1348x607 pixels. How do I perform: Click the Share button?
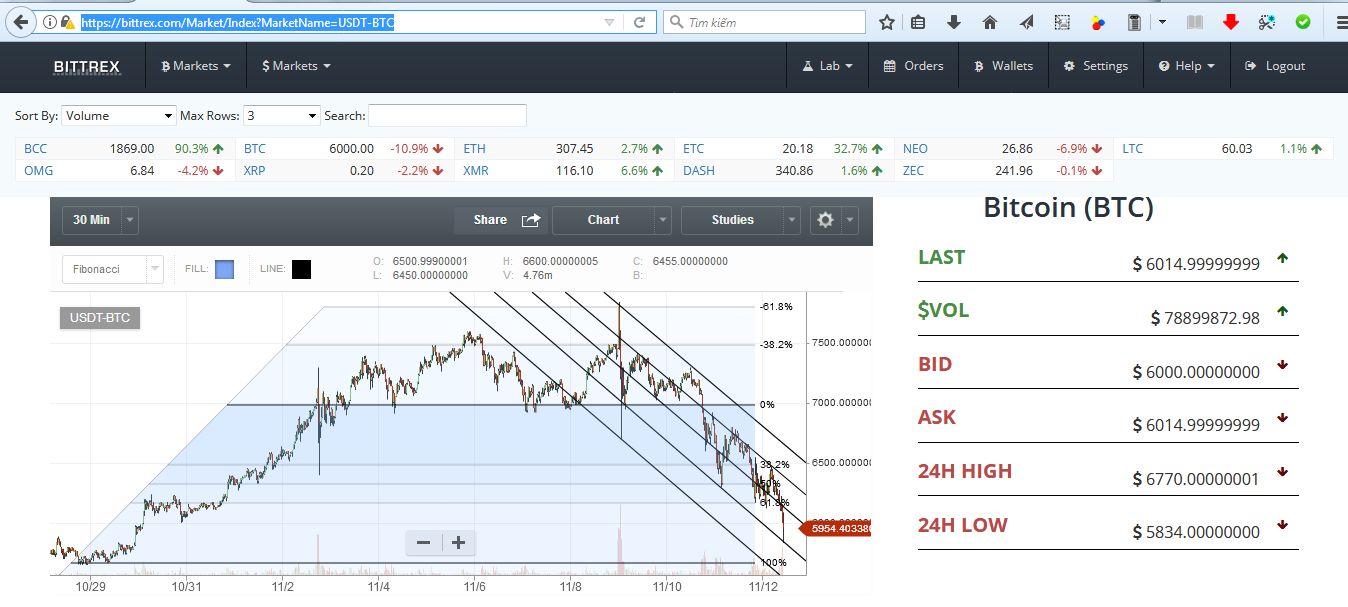(x=500, y=220)
